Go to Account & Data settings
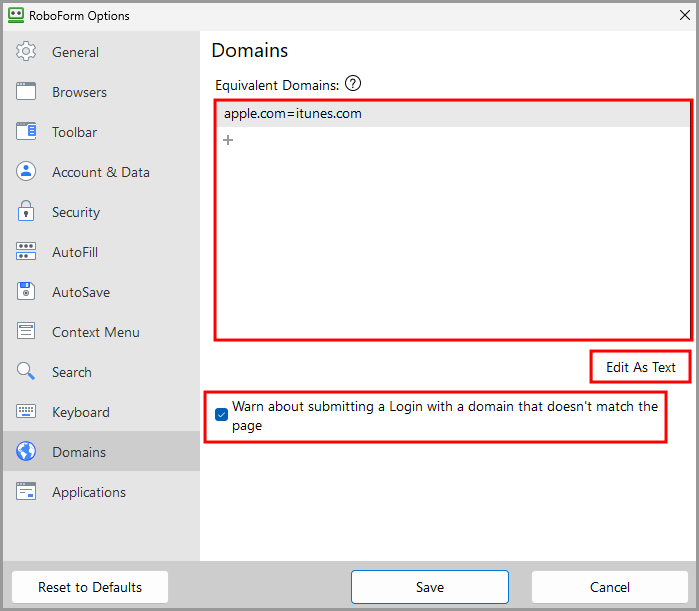The height and width of the screenshot is (611, 699). pos(101,172)
